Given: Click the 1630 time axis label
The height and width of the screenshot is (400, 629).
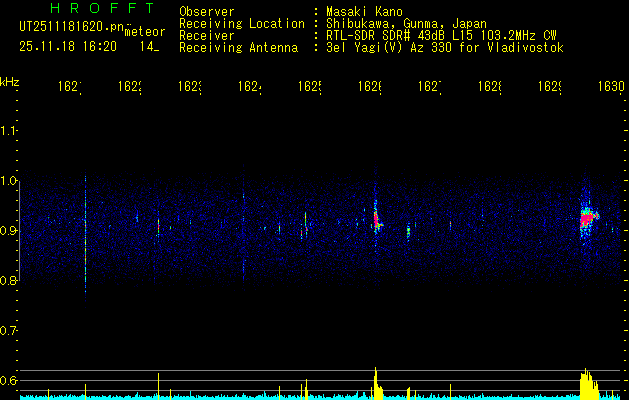Looking at the screenshot, I should 611,86.
